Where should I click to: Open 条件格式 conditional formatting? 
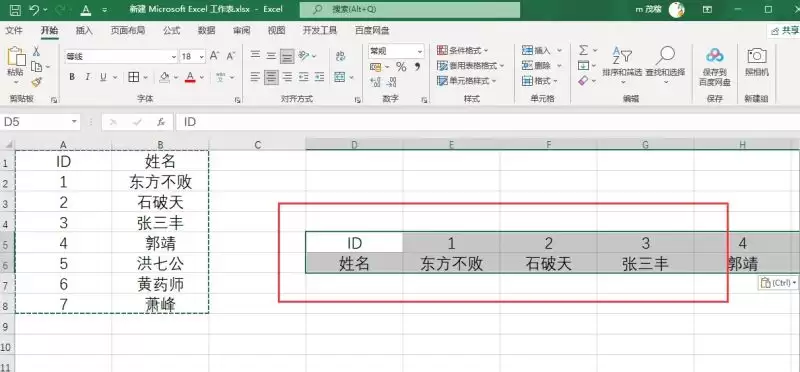[463, 51]
